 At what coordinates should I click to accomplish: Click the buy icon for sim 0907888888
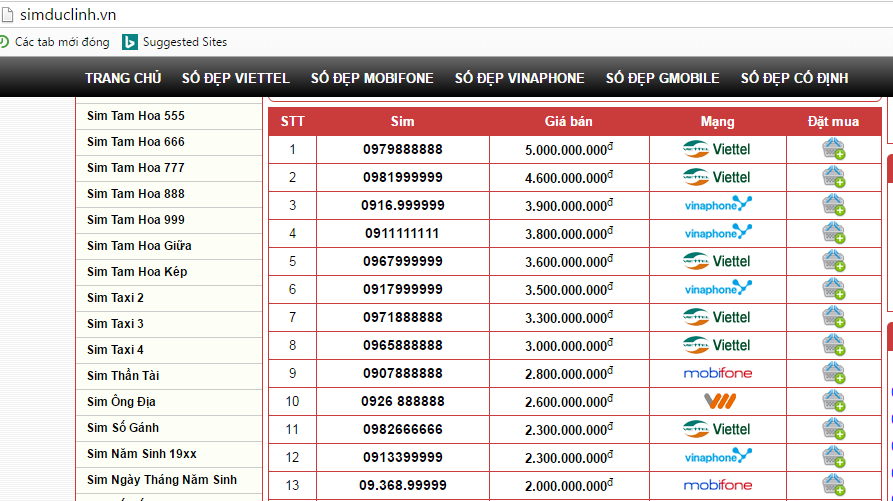(833, 374)
